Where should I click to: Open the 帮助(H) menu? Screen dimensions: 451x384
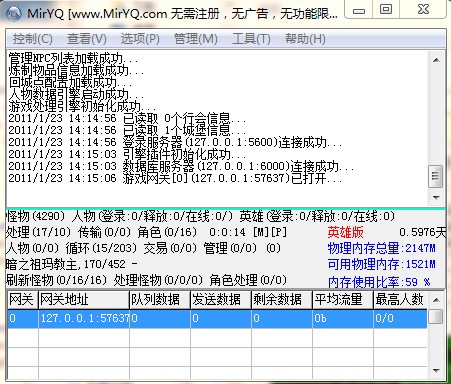305,39
